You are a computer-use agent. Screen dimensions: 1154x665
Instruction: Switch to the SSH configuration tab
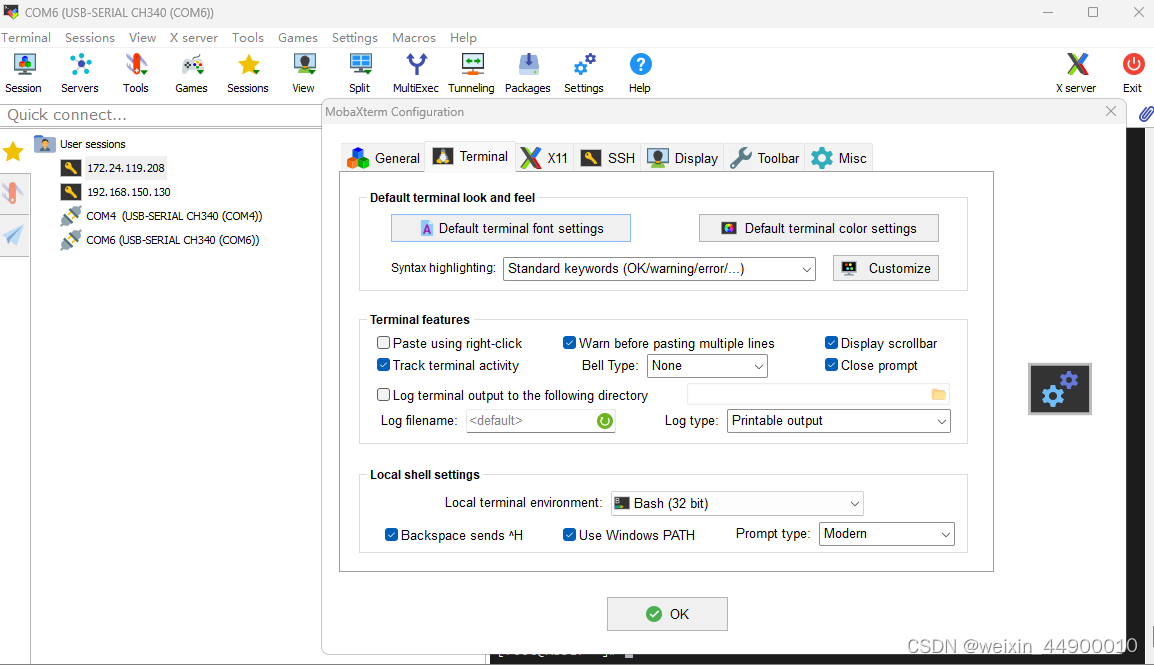[x=608, y=158]
